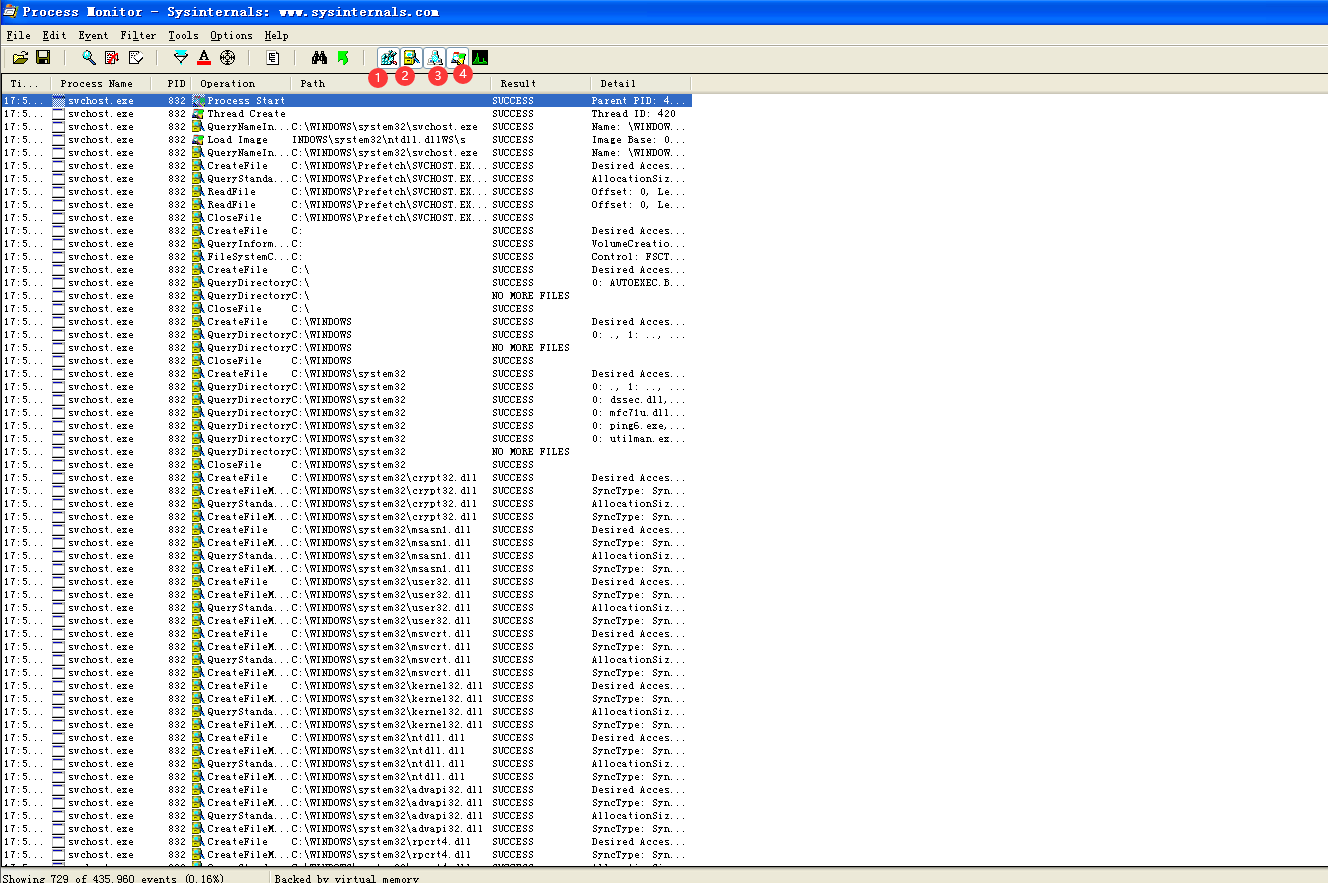Image resolution: width=1328 pixels, height=883 pixels.
Task: Toggle Show Registry Activity filter
Action: pyautogui.click(x=389, y=58)
